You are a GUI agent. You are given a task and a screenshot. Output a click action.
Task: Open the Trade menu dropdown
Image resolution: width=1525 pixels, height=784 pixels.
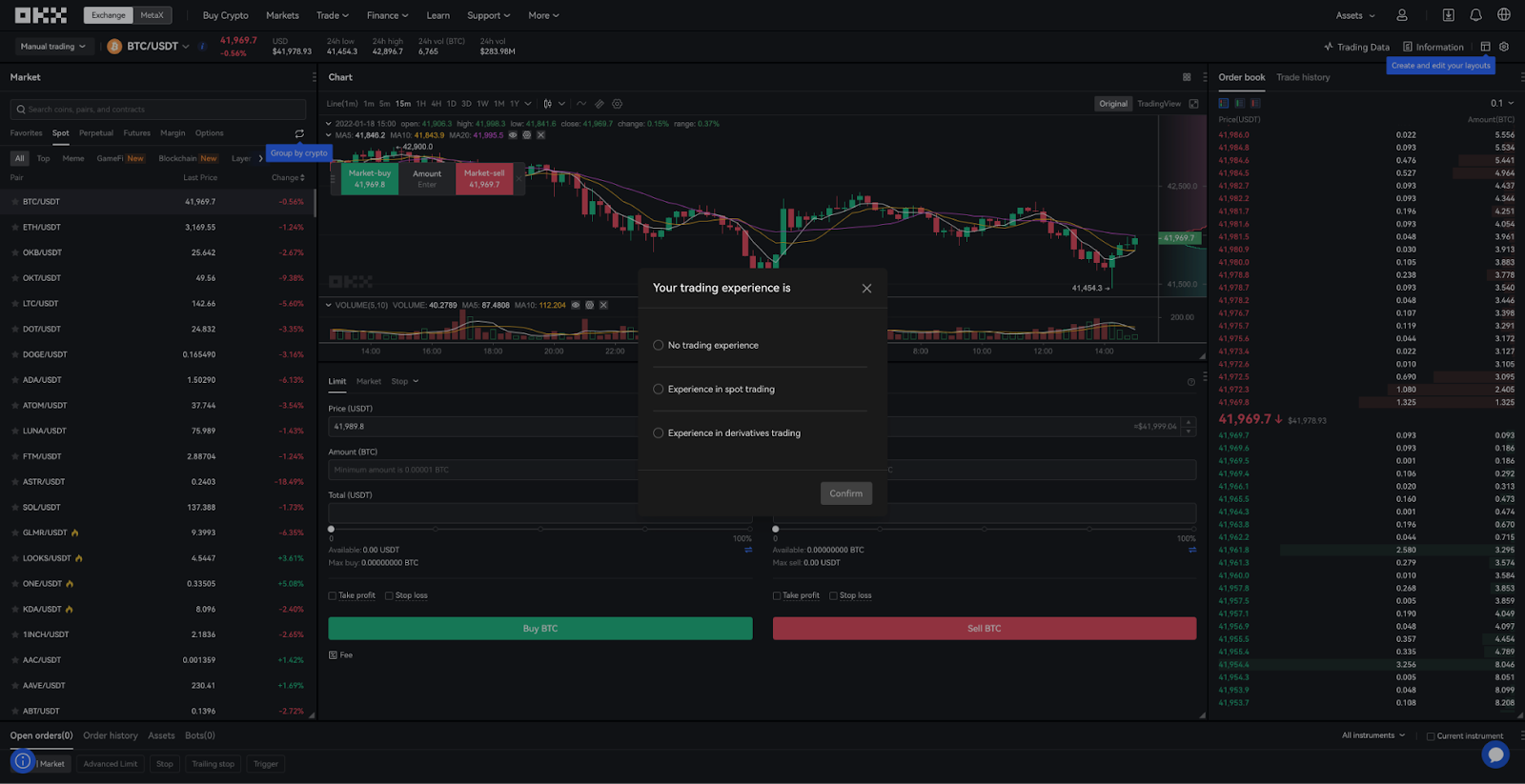pyautogui.click(x=333, y=15)
